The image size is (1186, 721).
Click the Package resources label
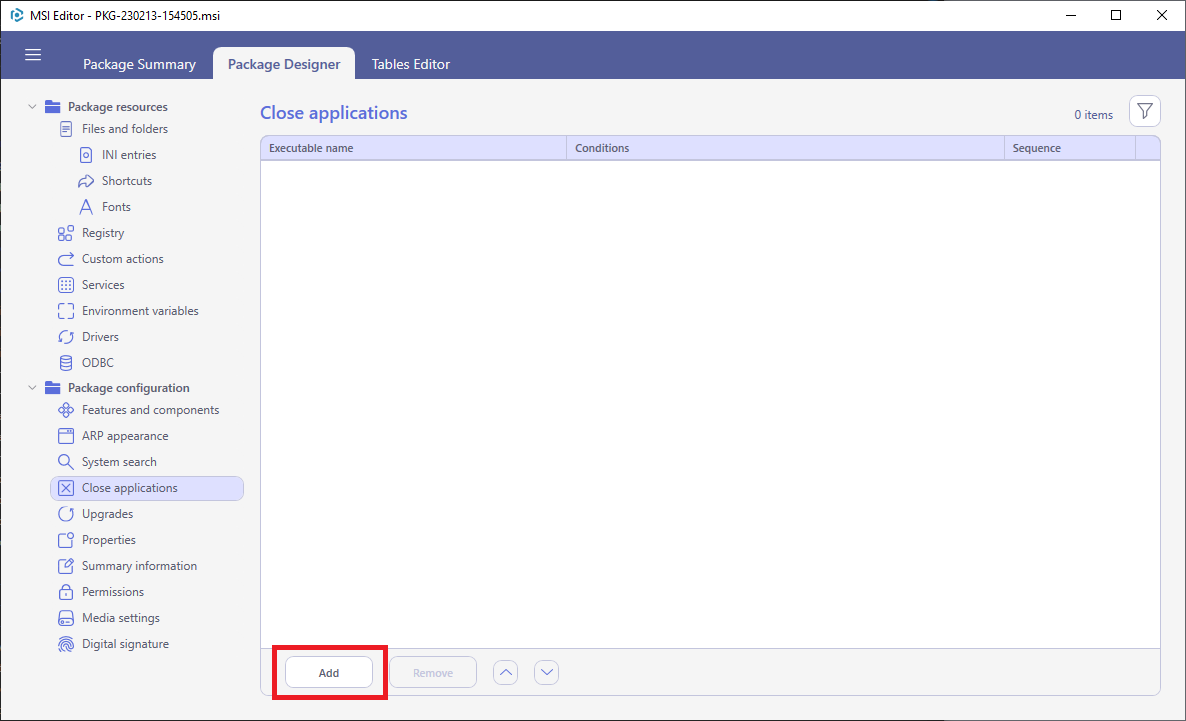(x=118, y=107)
